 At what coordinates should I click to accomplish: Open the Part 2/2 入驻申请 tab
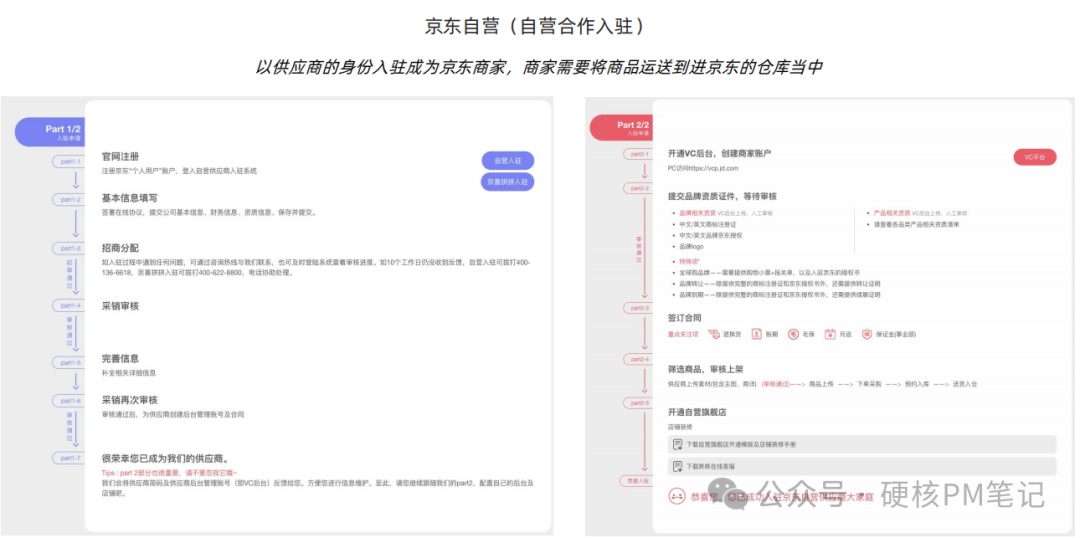(x=623, y=128)
